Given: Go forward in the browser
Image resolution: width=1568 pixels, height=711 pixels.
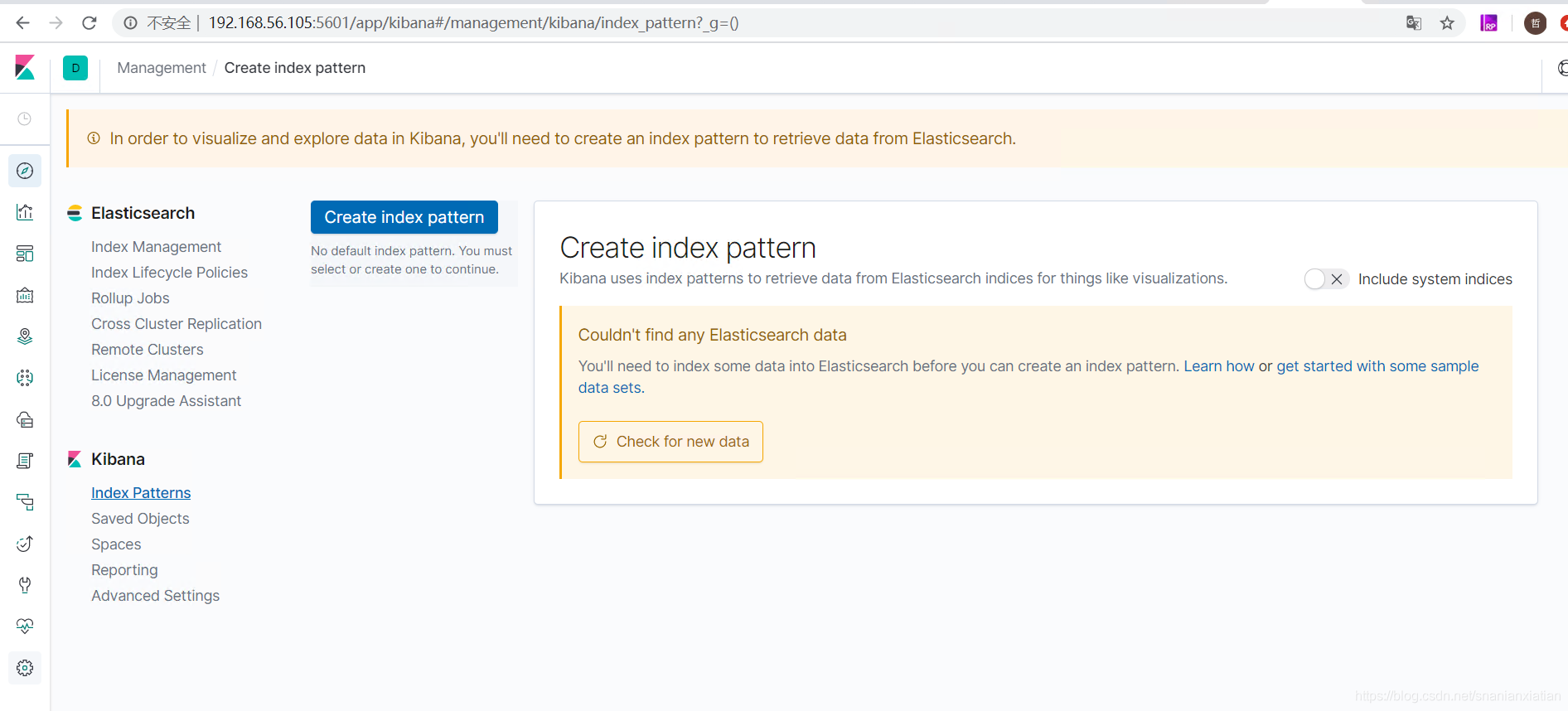Looking at the screenshot, I should [56, 23].
